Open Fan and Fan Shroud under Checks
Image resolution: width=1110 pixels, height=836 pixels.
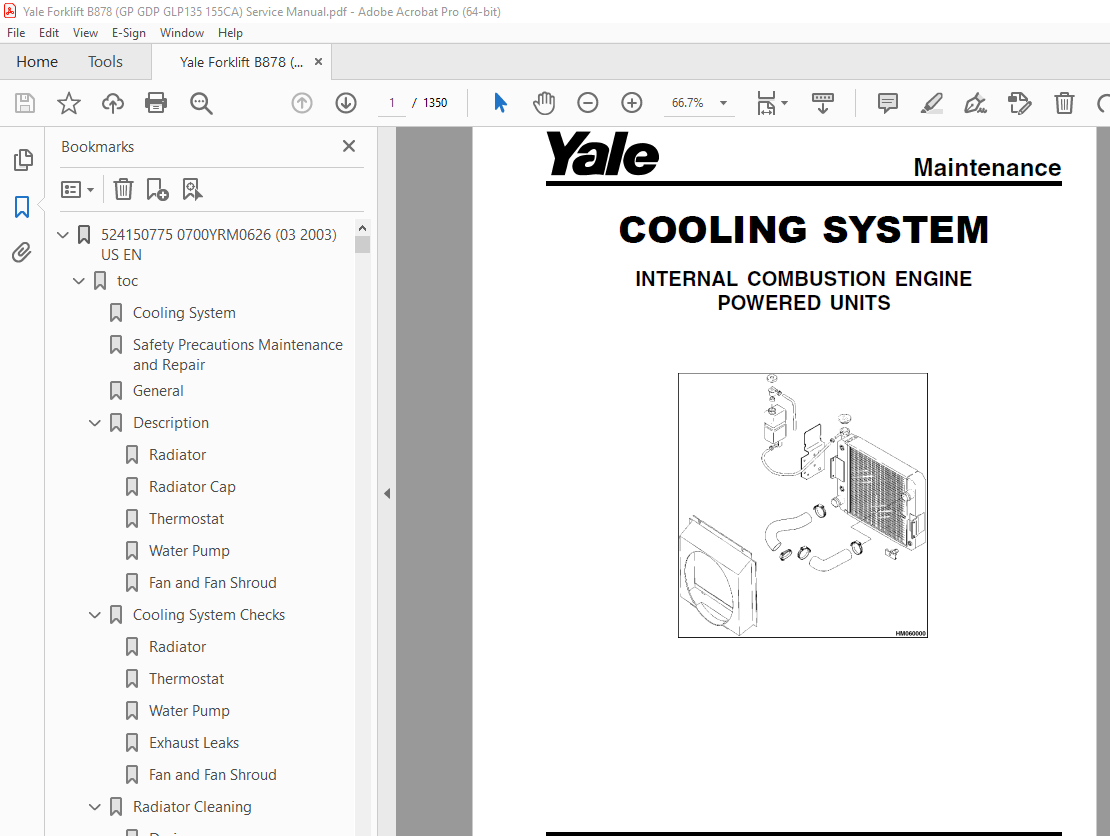pos(212,775)
